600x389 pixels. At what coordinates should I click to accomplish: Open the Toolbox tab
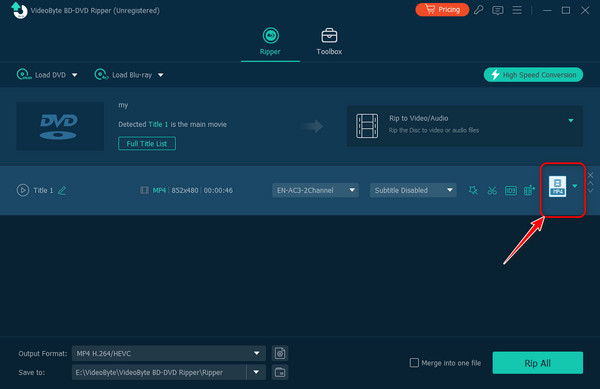coord(329,41)
